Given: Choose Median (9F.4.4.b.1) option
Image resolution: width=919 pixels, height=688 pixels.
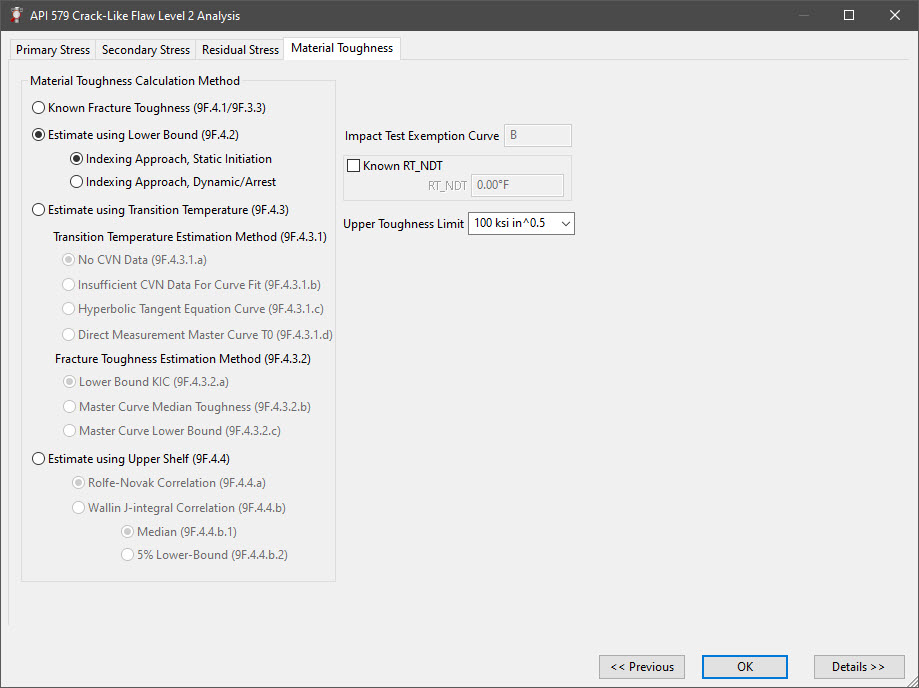Looking at the screenshot, I should click(179, 532).
